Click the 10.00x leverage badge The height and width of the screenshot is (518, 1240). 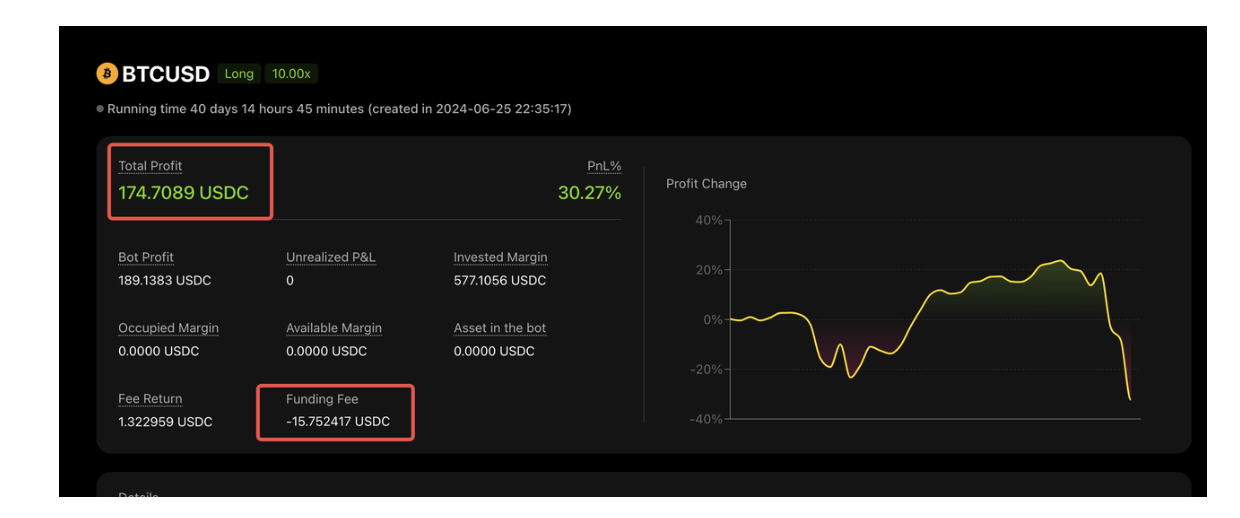(291, 74)
